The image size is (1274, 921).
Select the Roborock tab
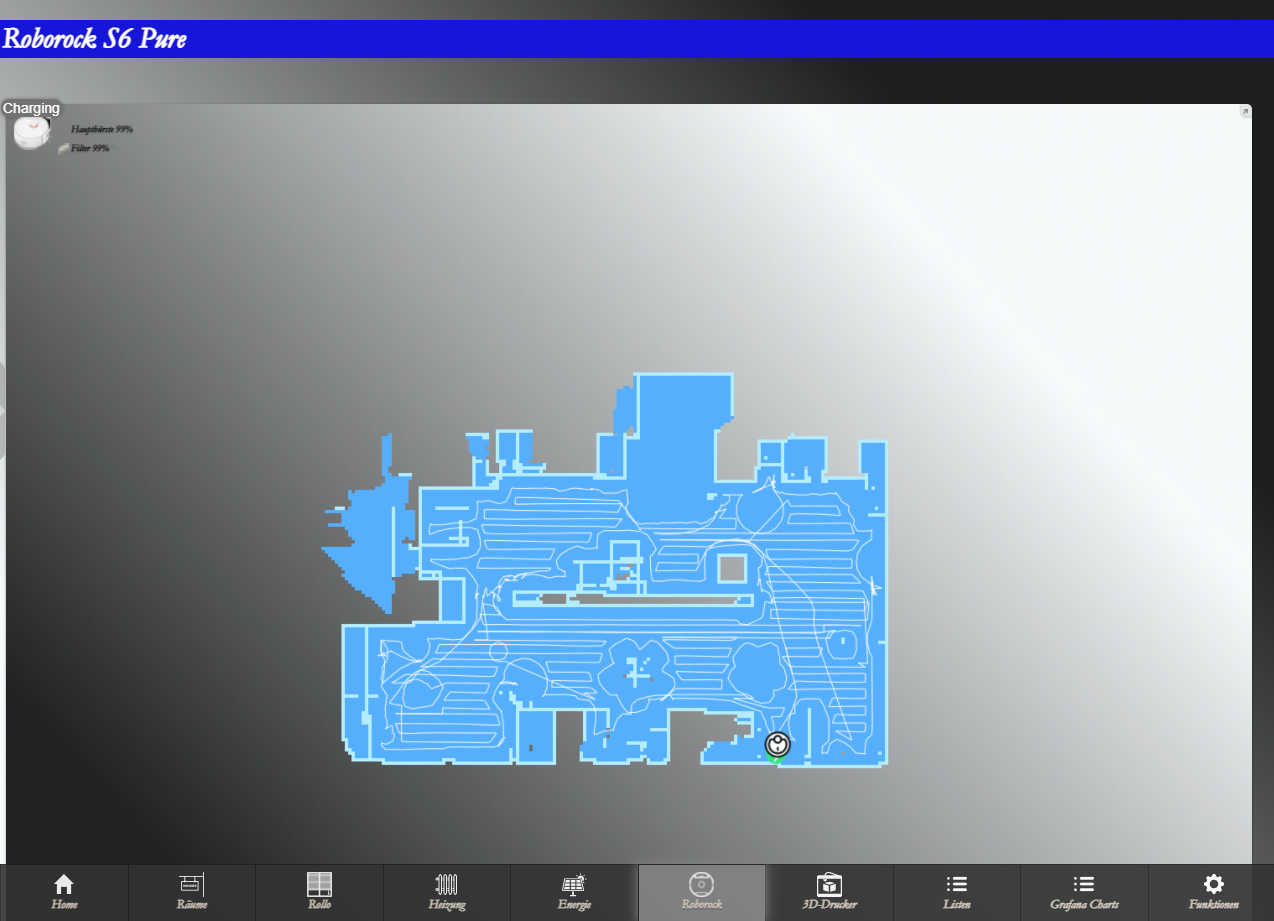pyautogui.click(x=701, y=893)
